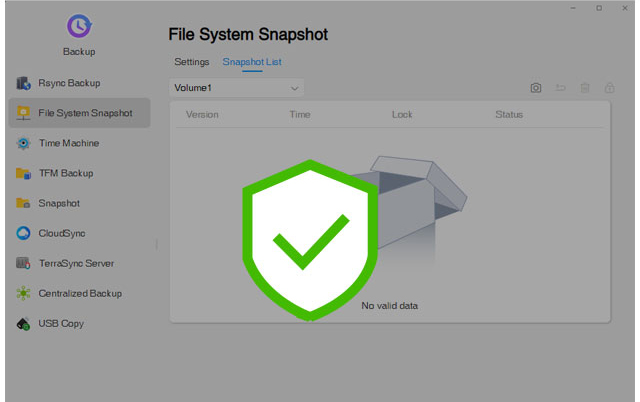Switch to the Settings tab

191,62
